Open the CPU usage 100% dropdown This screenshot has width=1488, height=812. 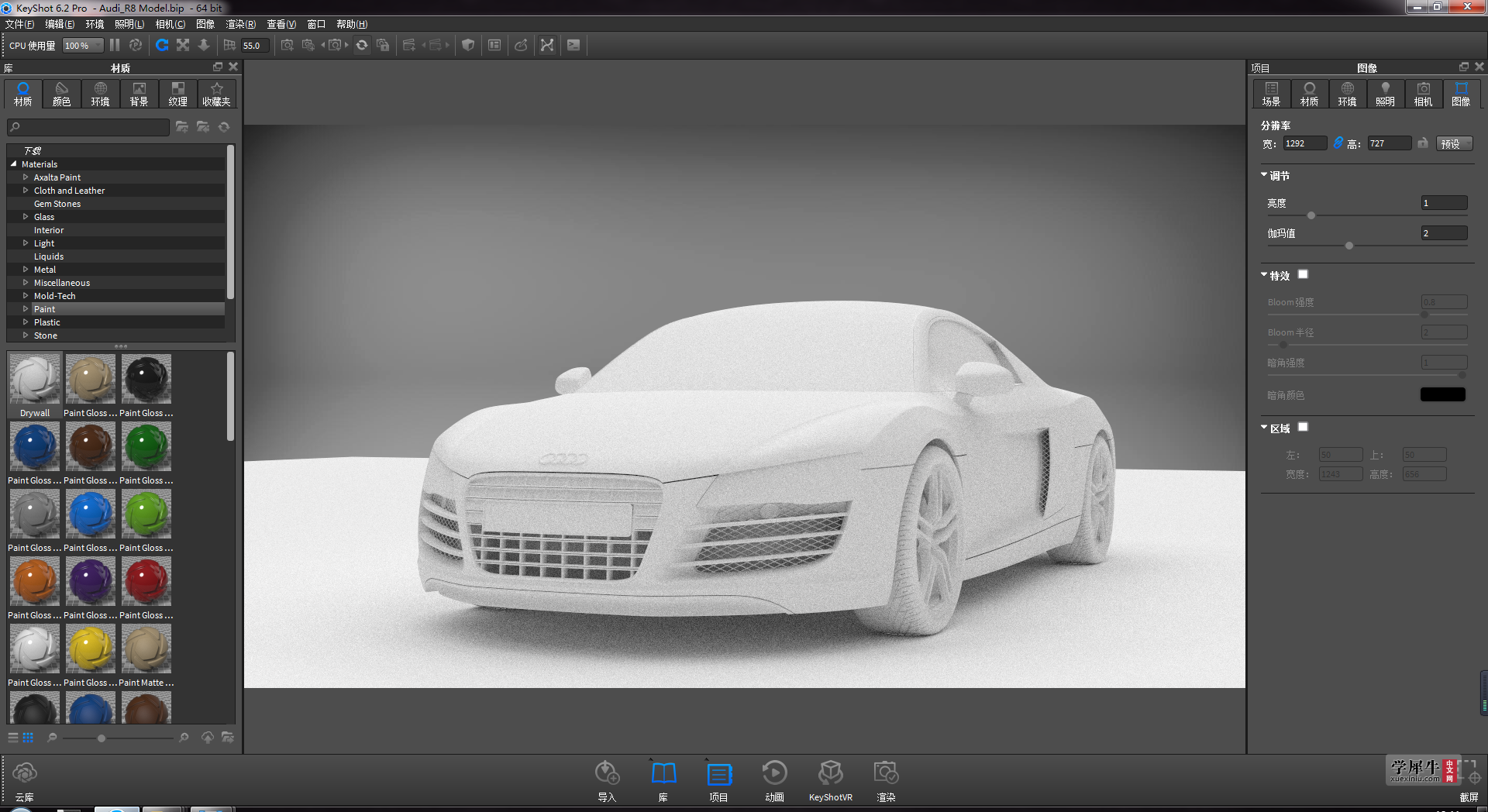click(x=83, y=46)
